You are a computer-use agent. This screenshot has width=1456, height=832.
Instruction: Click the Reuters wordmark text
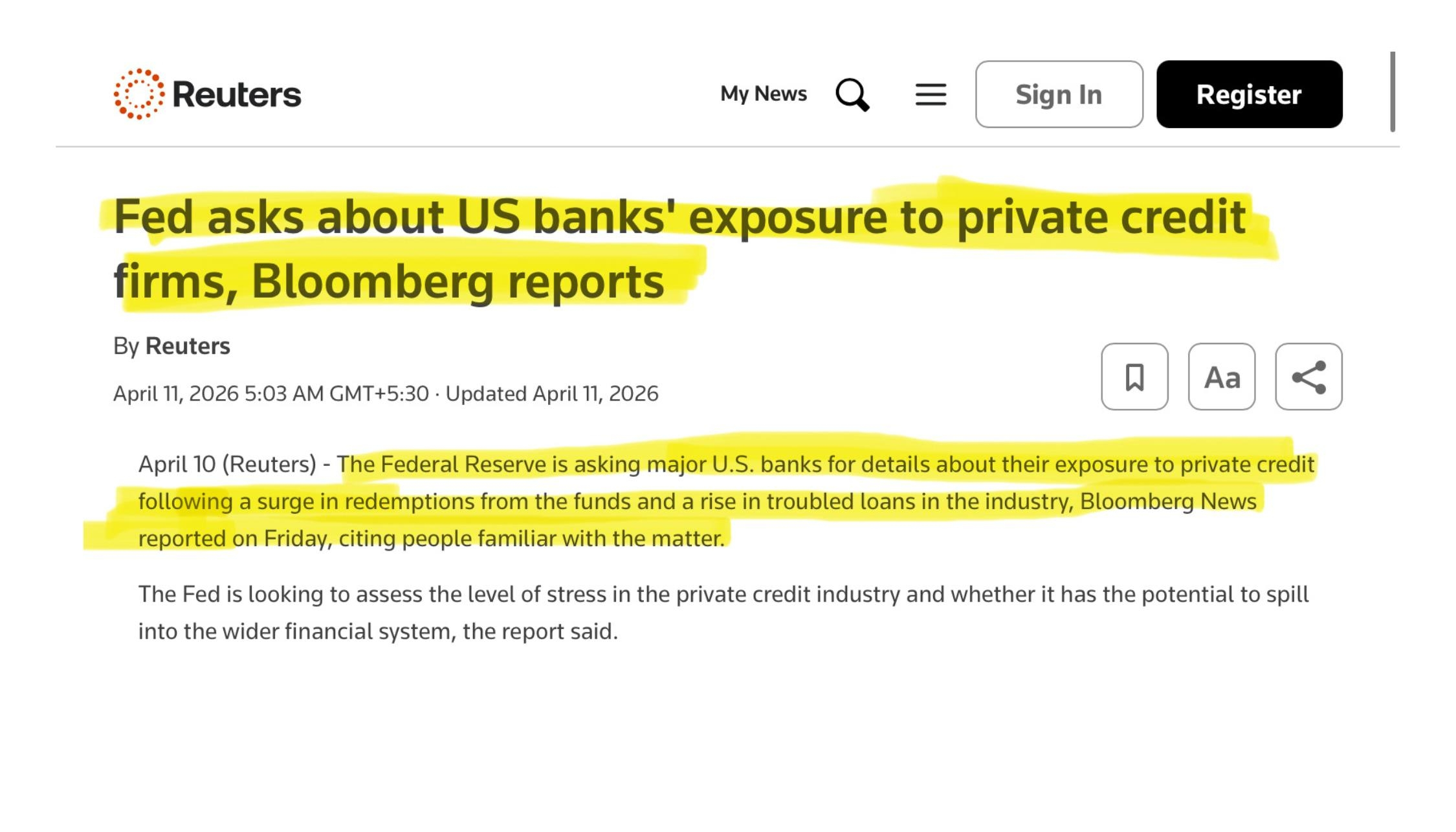(x=237, y=94)
